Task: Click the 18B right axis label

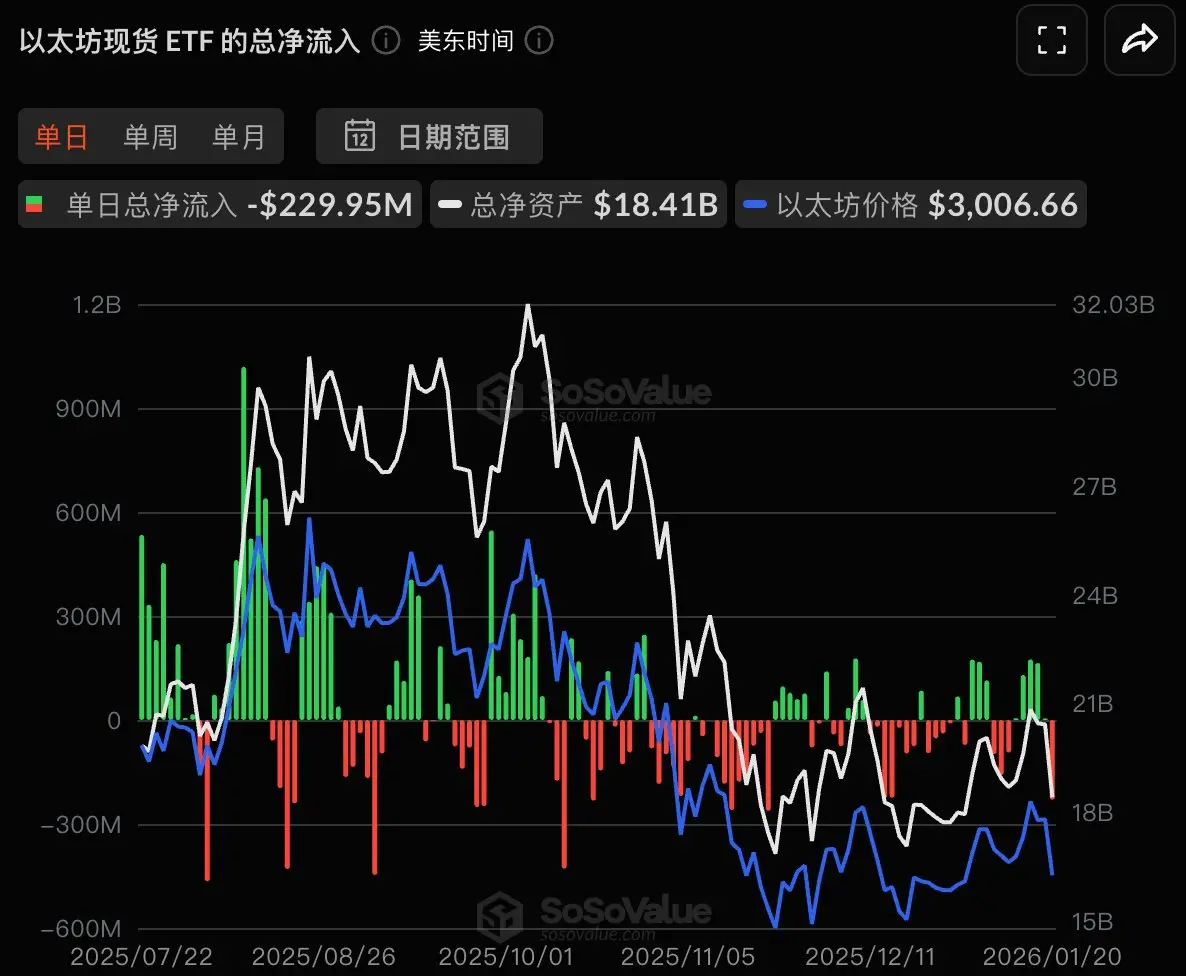Action: 1093,813
